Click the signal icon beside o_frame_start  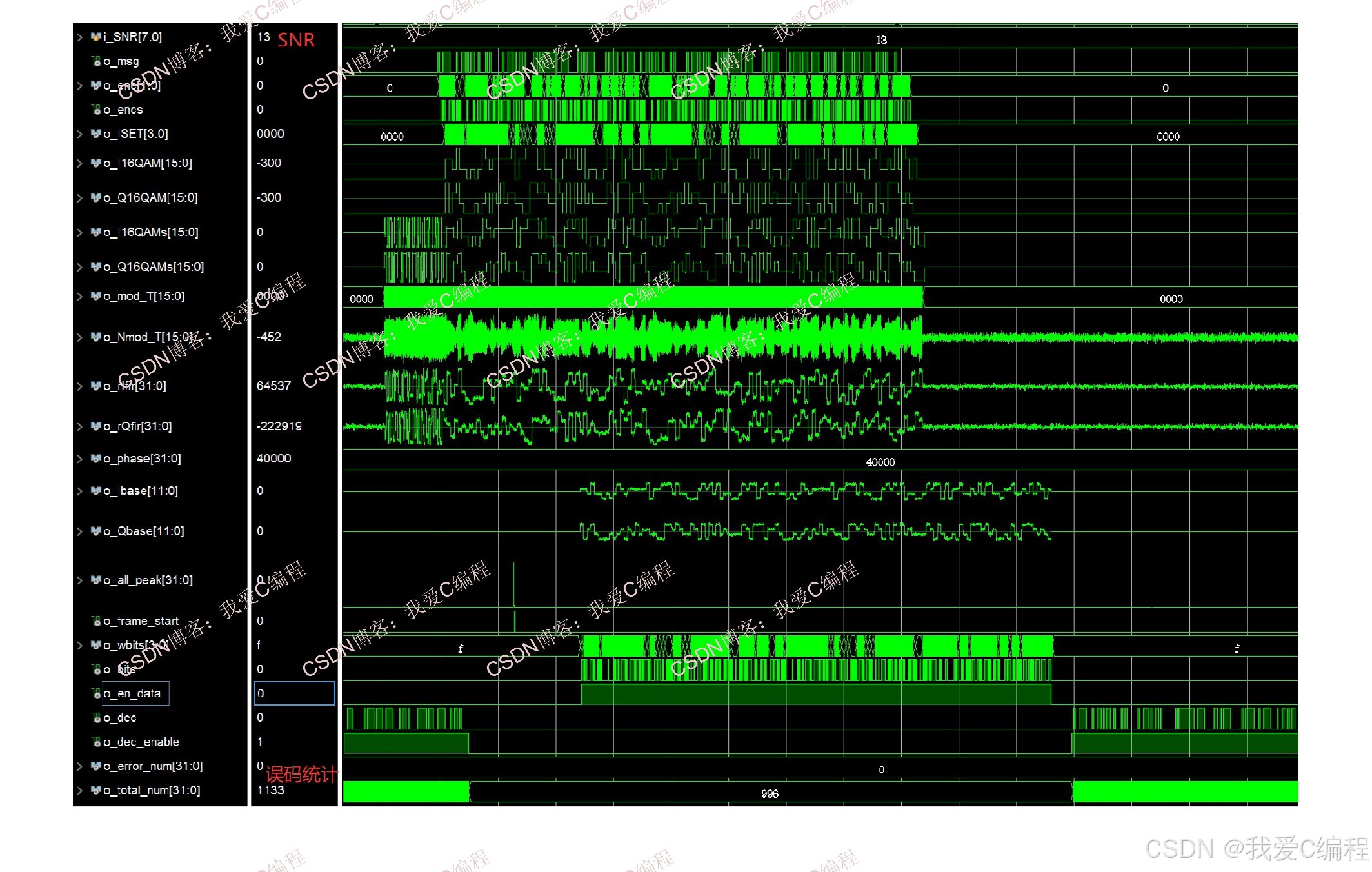[x=96, y=621]
